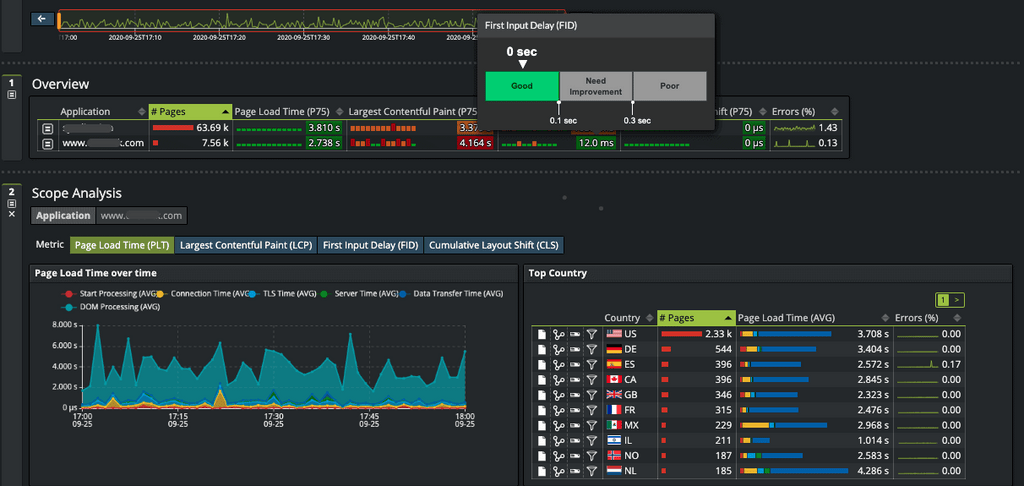Click the Poor segment in FID tooltip
1024x486 pixels.
click(669, 86)
